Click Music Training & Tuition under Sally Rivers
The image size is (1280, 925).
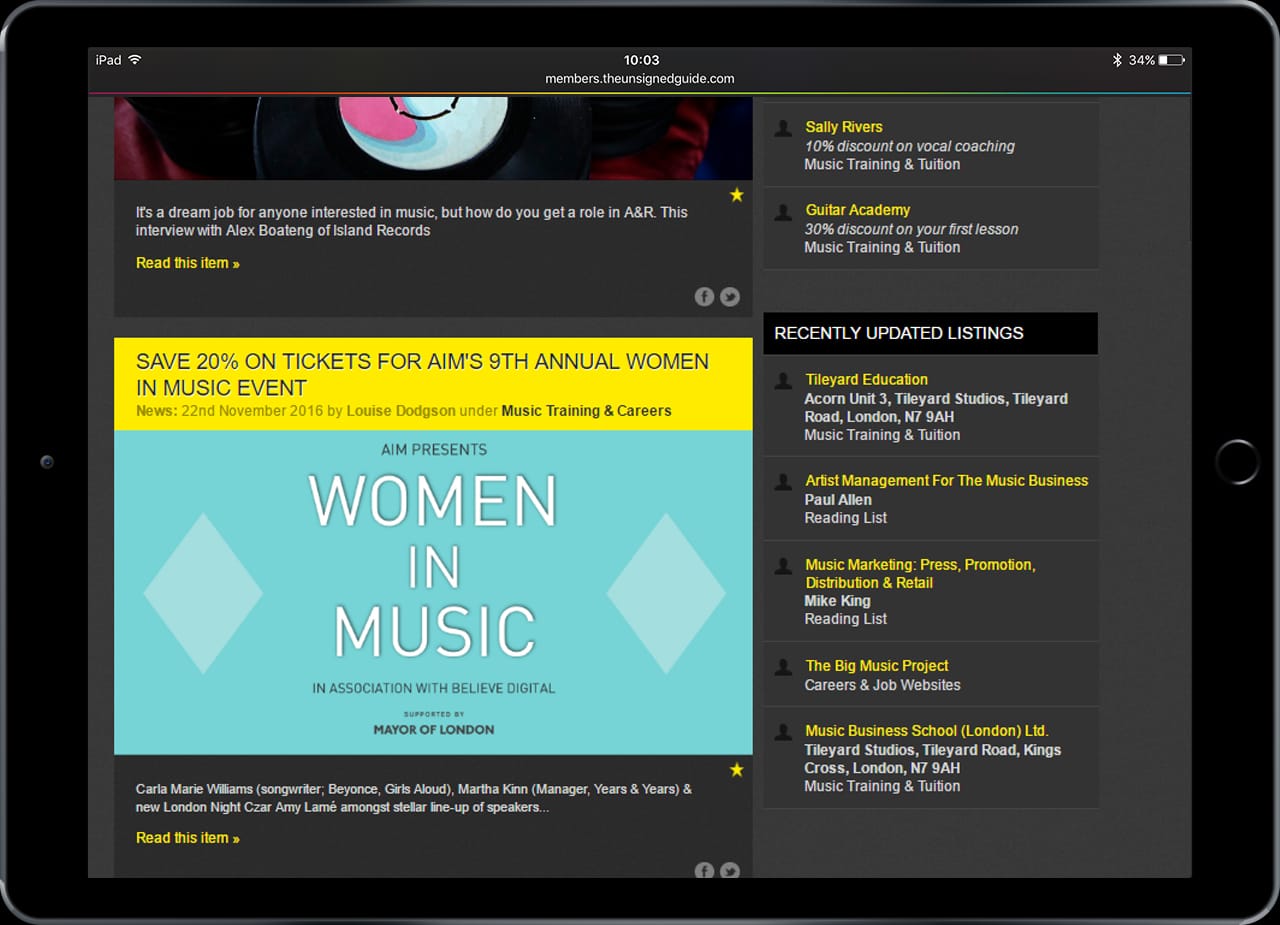[x=882, y=164]
